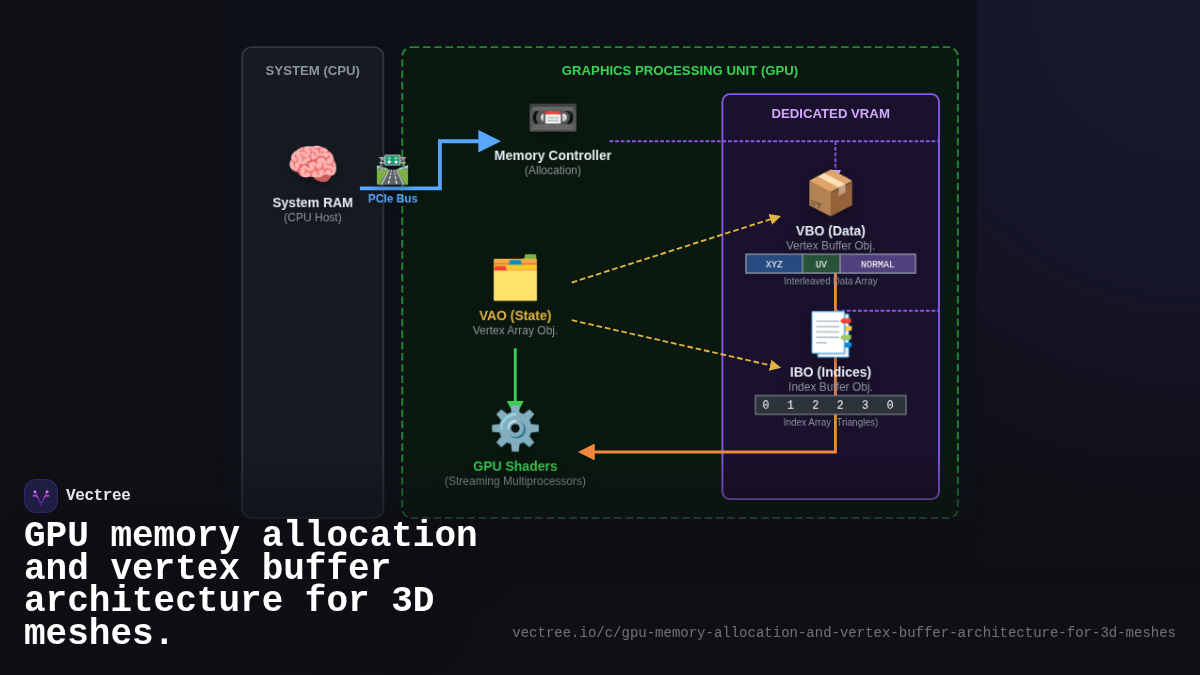Open the Memory Controller cassette icon
The width and height of the screenshot is (1200, 675).
[552, 117]
